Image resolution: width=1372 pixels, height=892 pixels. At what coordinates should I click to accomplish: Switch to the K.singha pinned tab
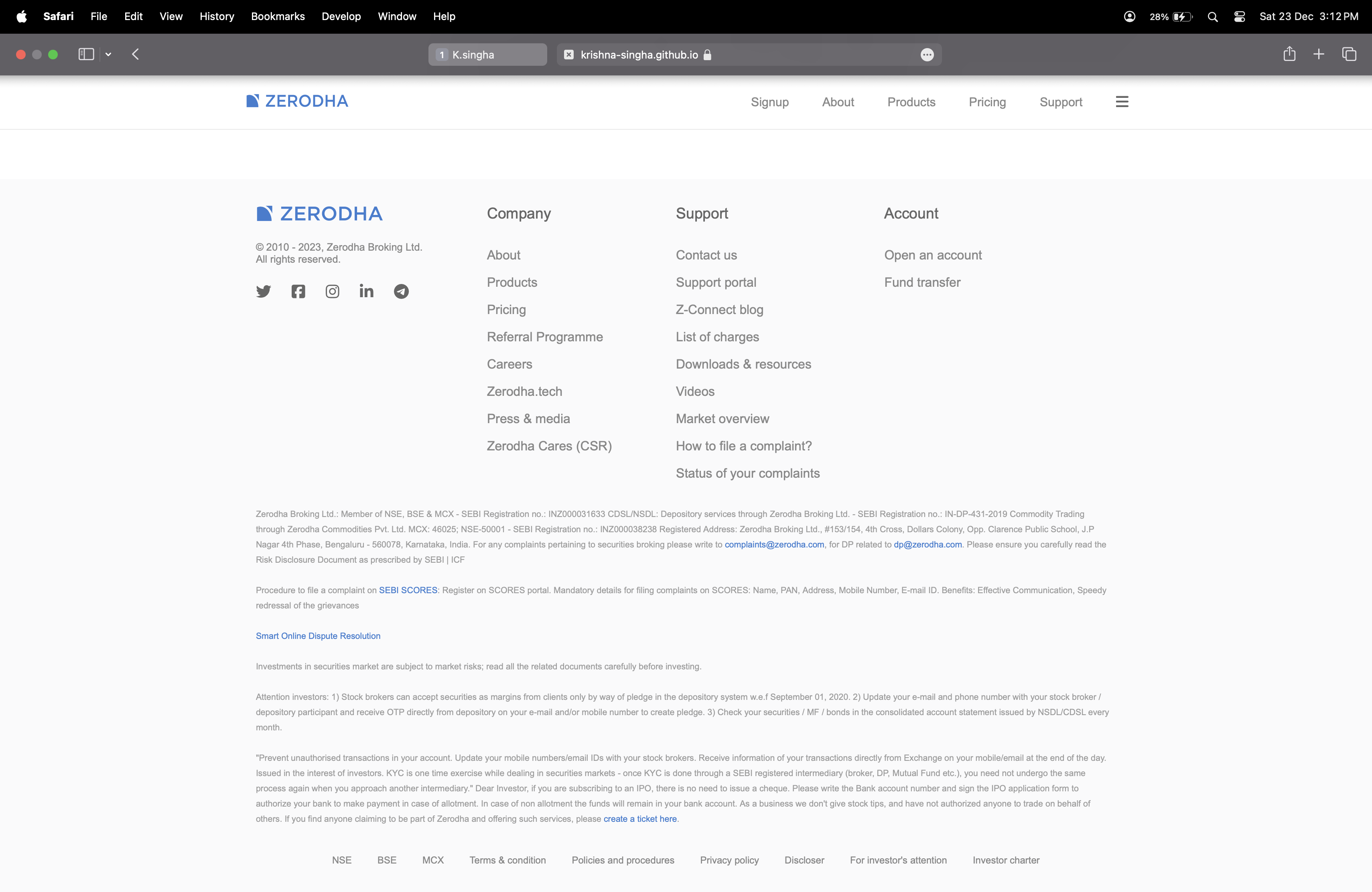pyautogui.click(x=487, y=55)
